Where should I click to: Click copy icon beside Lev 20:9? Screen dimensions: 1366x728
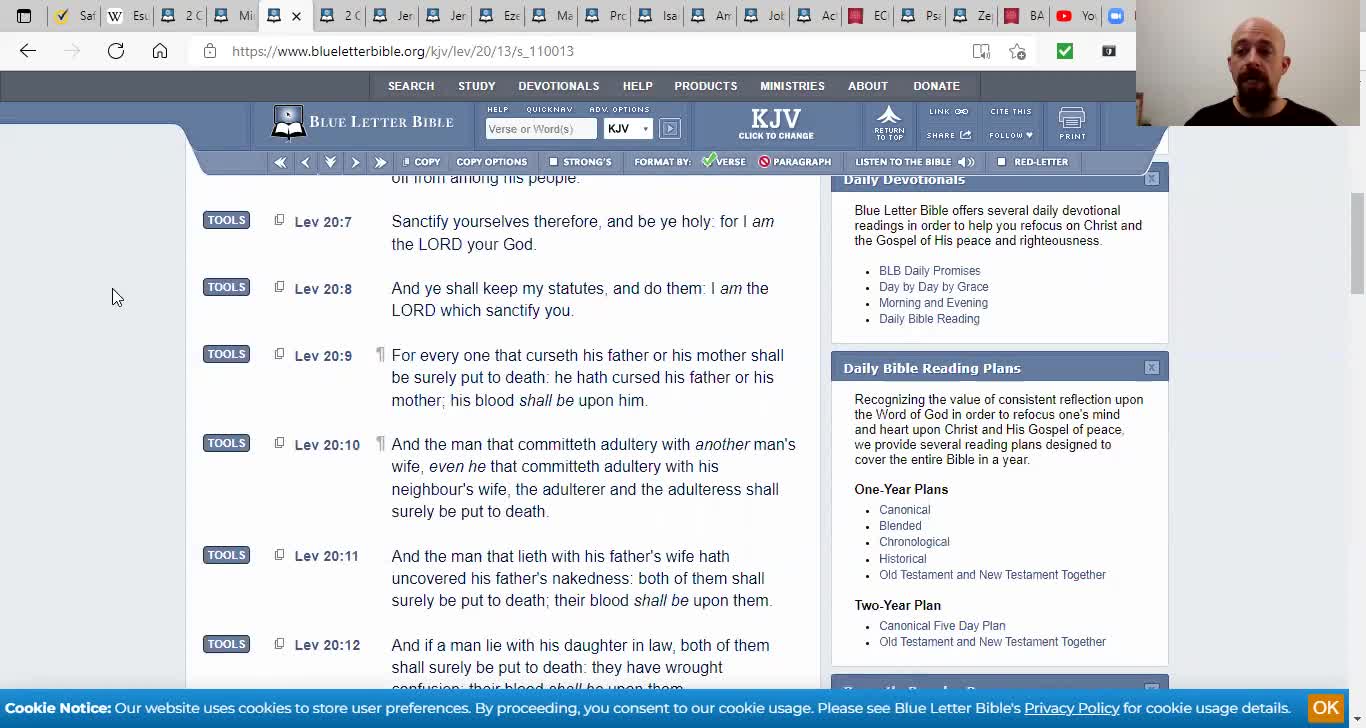[x=279, y=354]
